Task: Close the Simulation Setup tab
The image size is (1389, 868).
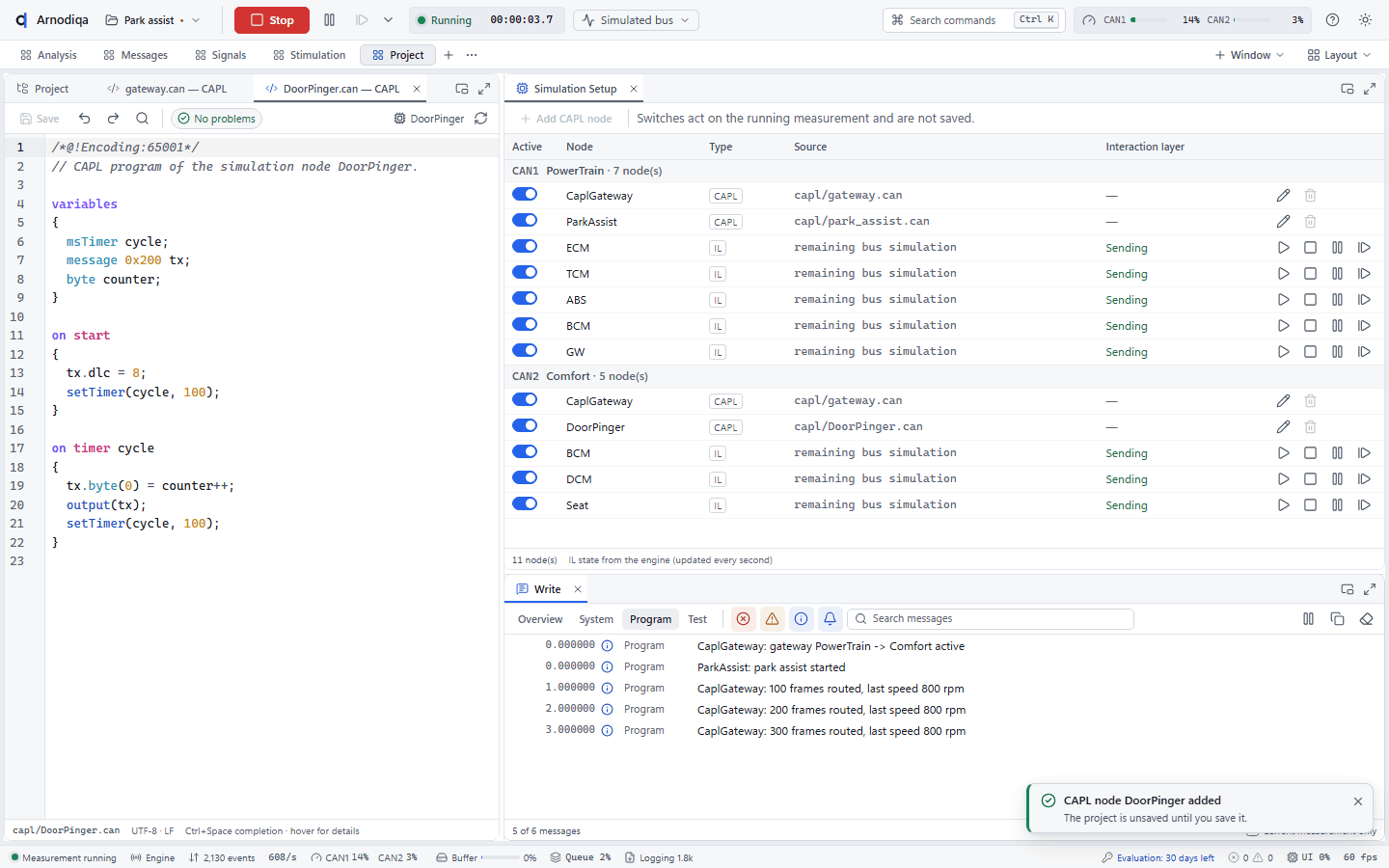Action: pos(634,89)
